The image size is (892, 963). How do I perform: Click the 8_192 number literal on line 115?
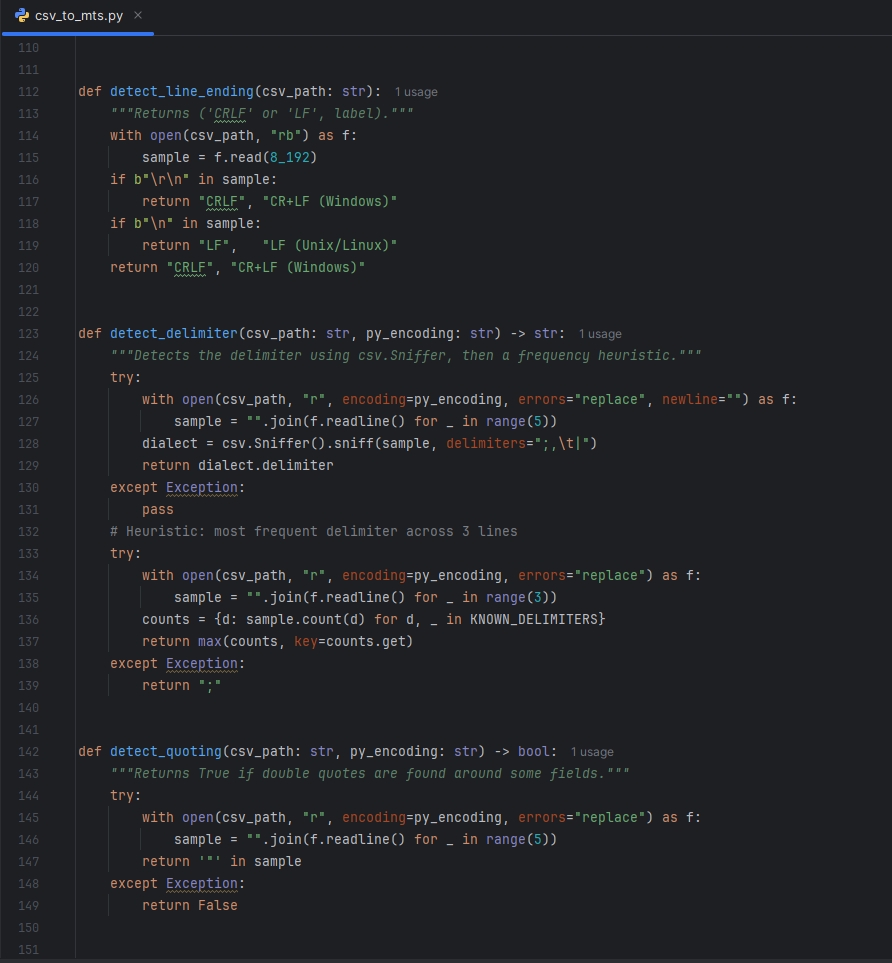(289, 157)
